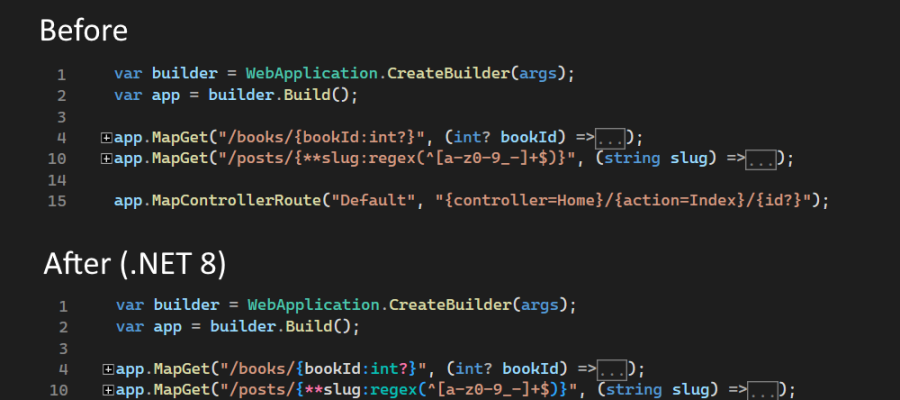Click 'builder.Build()' in Before code
Image resolution: width=900 pixels, height=400 pixels.
pyautogui.click(x=278, y=95)
